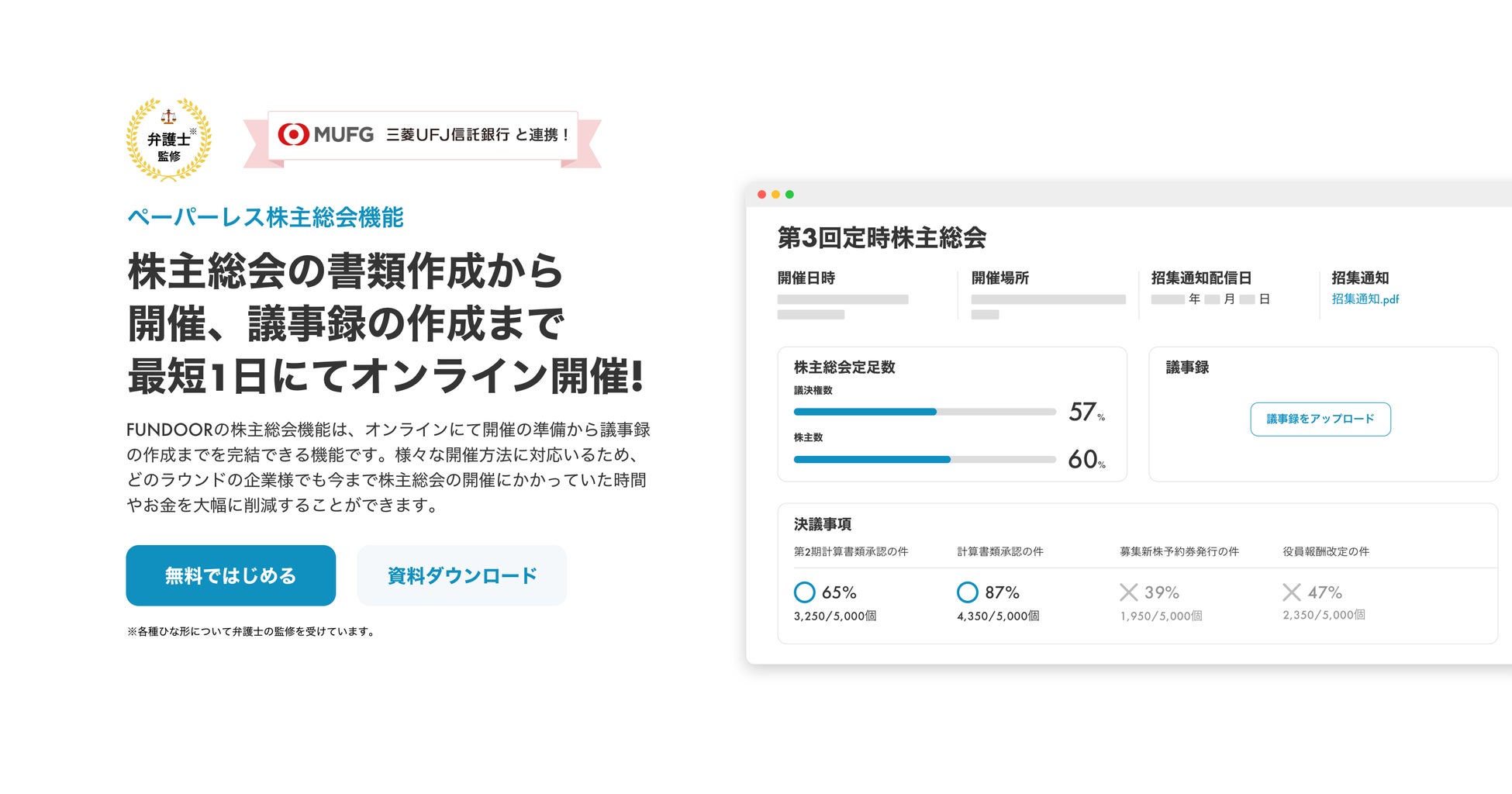1512x794 pixels.
Task: Click the lawyer-supervised laurel badge
Action: click(x=168, y=140)
